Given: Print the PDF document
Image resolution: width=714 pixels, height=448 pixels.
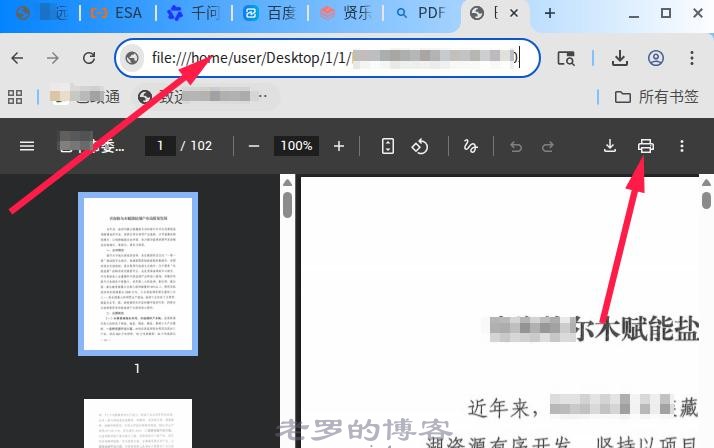Looking at the screenshot, I should (646, 146).
